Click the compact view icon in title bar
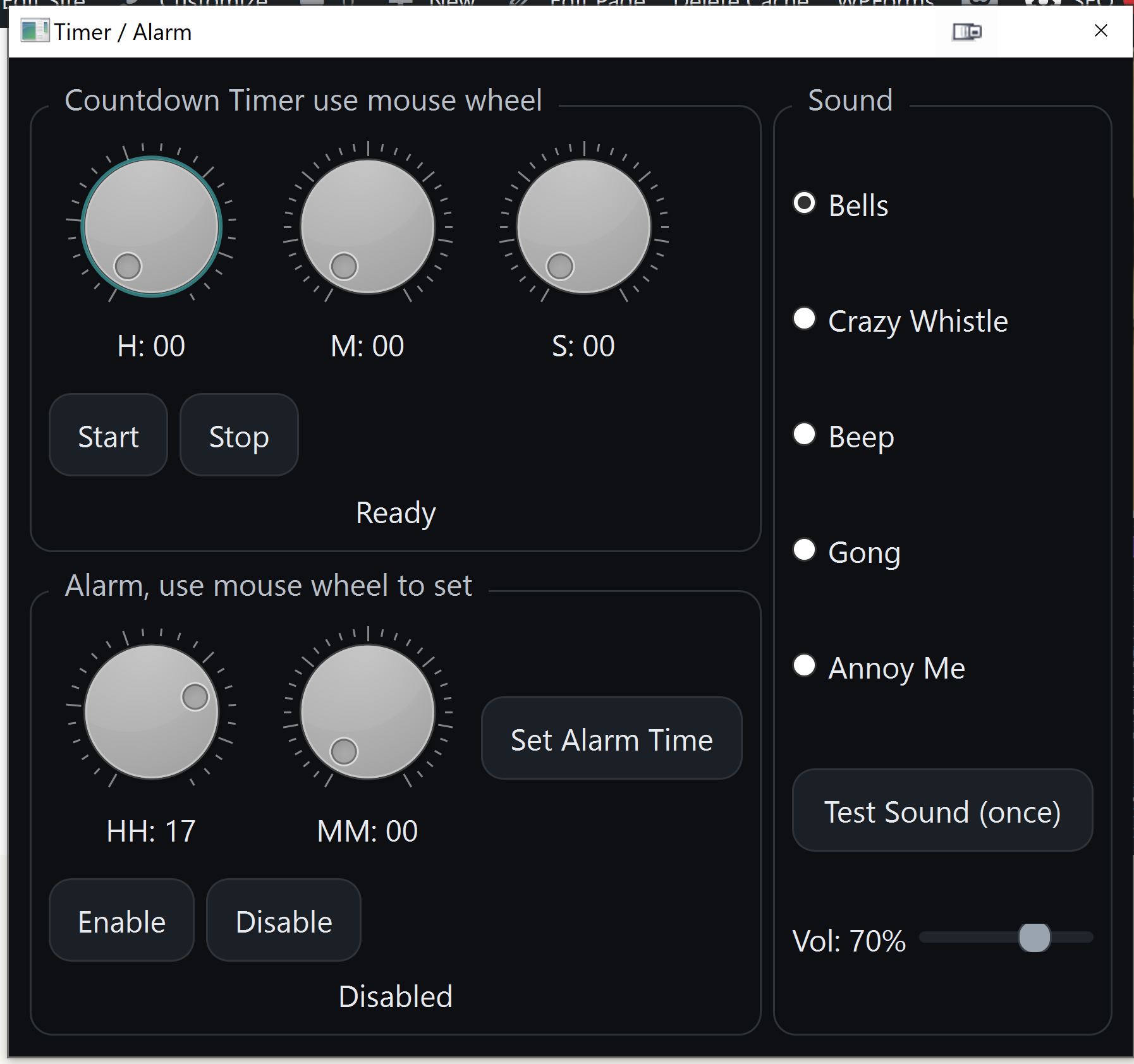The image size is (1134, 1064). (966, 32)
